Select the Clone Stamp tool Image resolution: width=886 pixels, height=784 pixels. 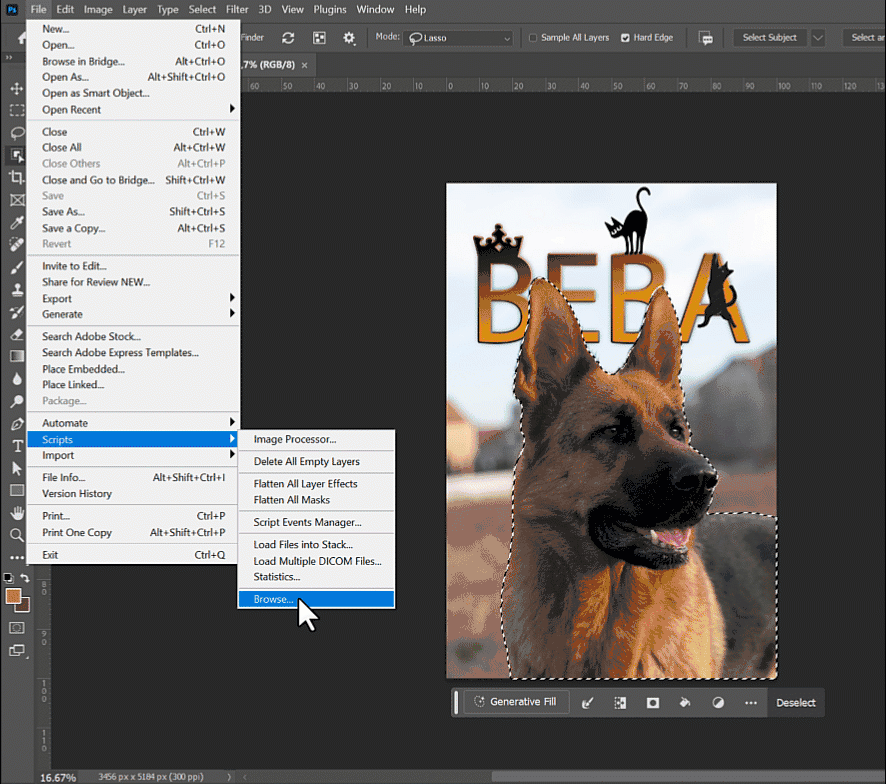15,289
